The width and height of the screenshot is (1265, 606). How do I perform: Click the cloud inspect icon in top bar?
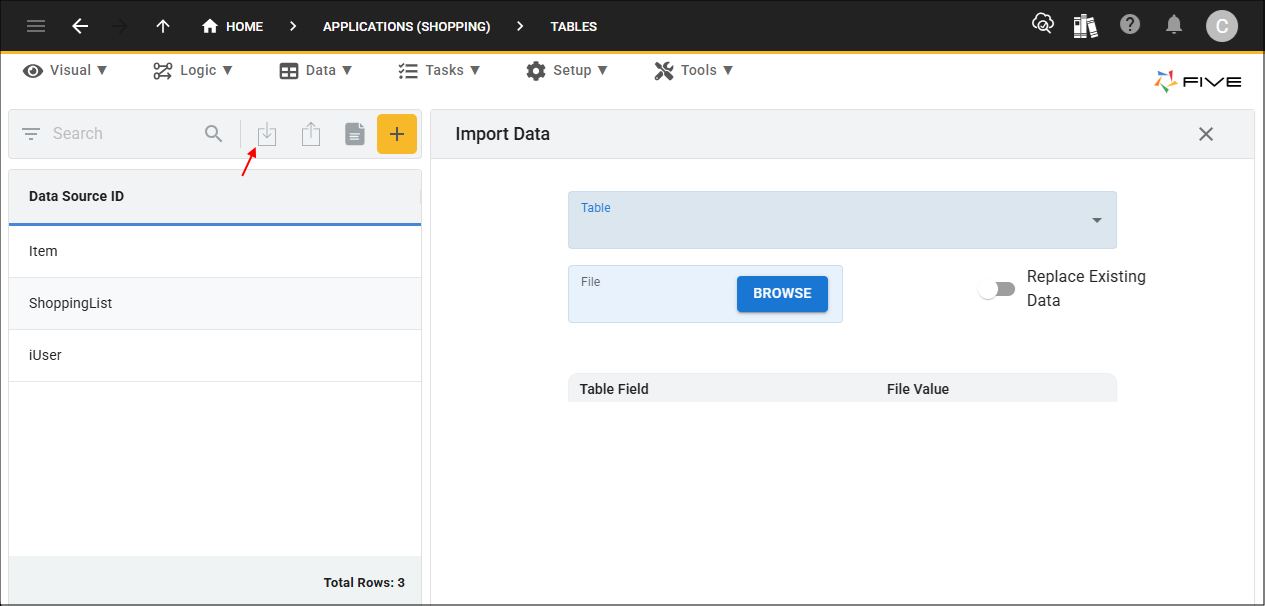click(x=1042, y=25)
